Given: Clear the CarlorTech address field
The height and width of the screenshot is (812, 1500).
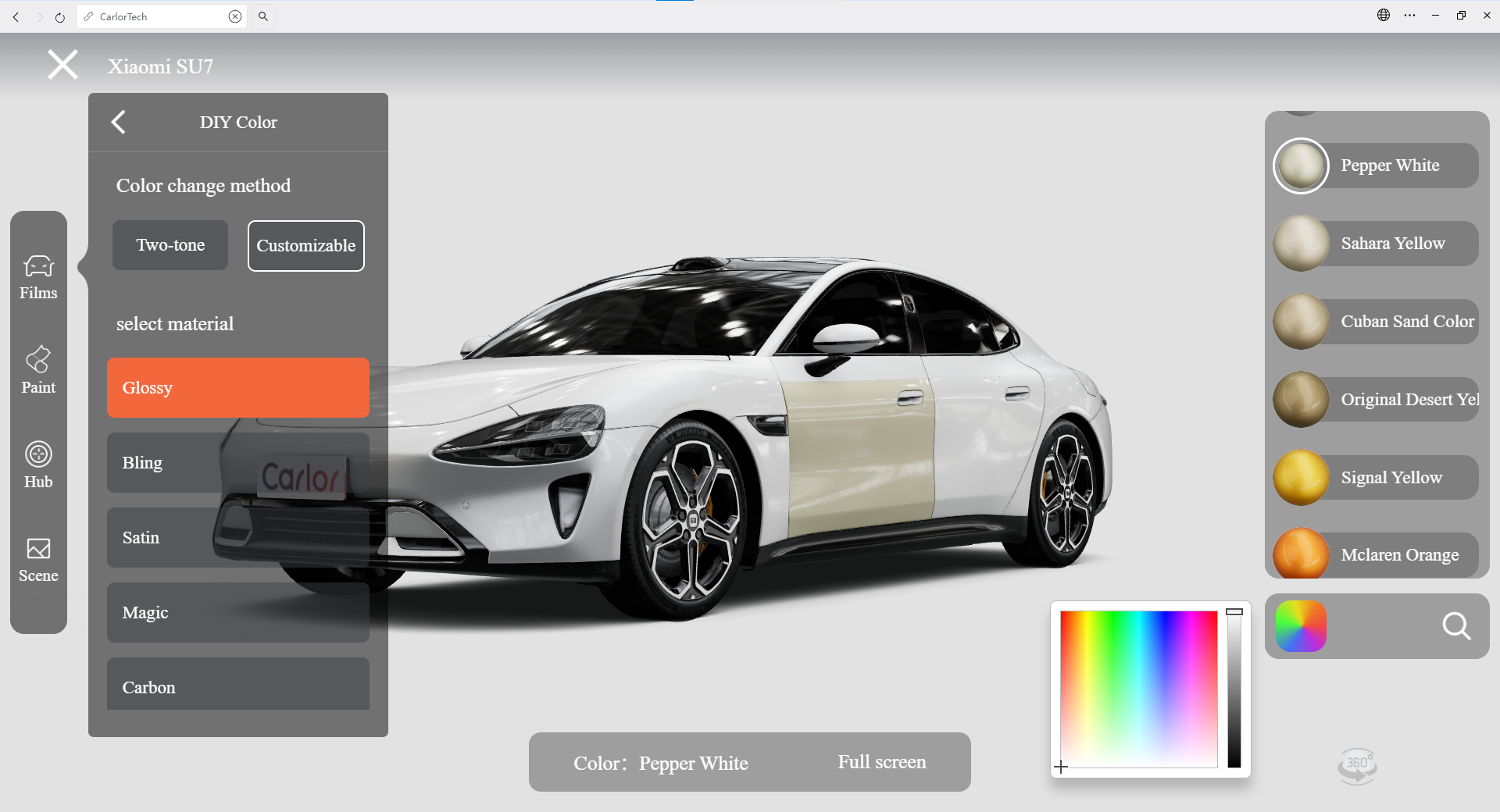Looking at the screenshot, I should (235, 16).
